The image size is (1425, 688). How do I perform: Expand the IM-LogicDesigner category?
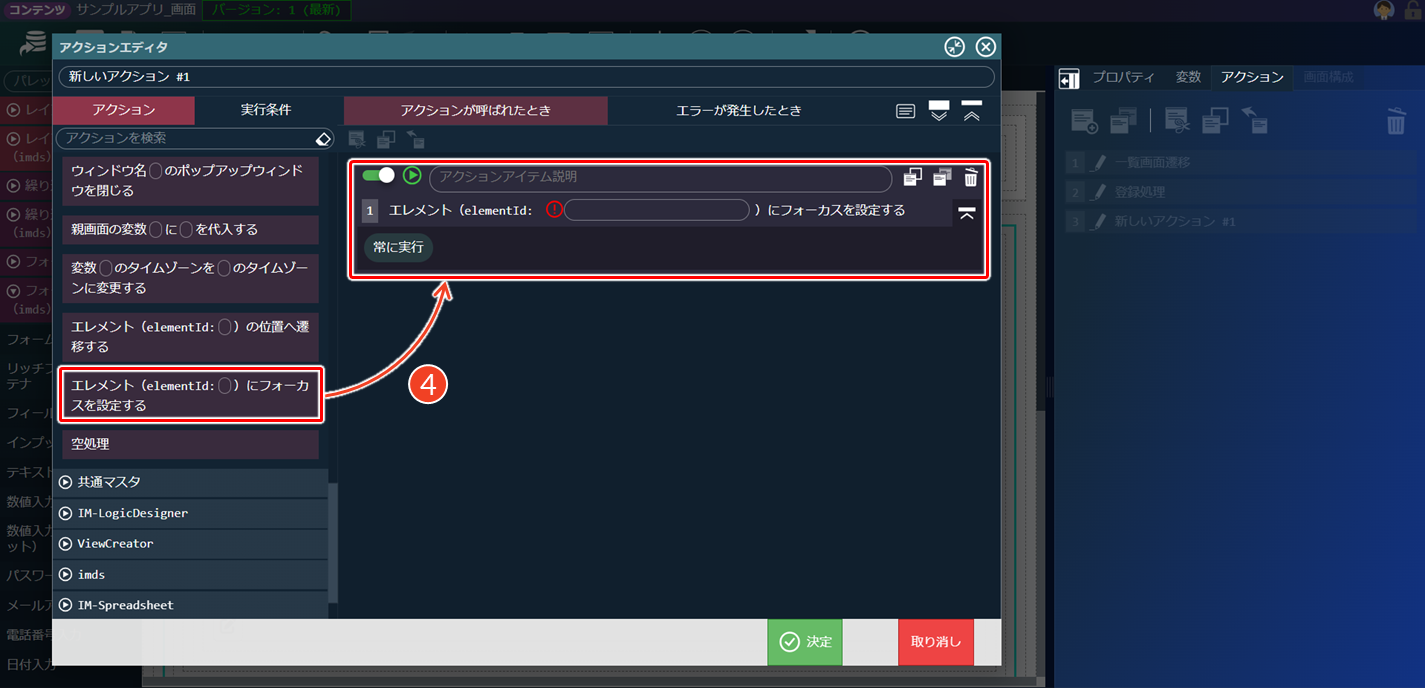(190, 513)
